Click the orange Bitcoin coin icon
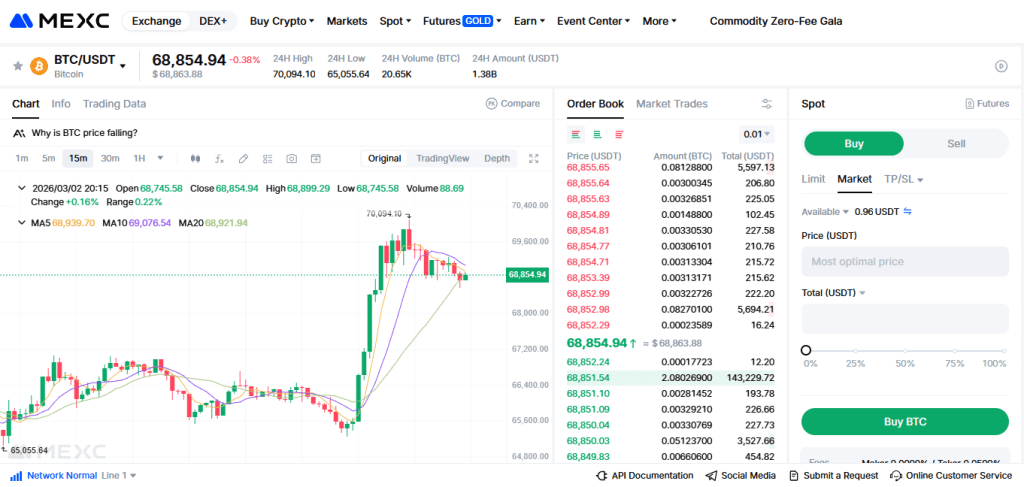The image size is (1024, 487). point(39,66)
